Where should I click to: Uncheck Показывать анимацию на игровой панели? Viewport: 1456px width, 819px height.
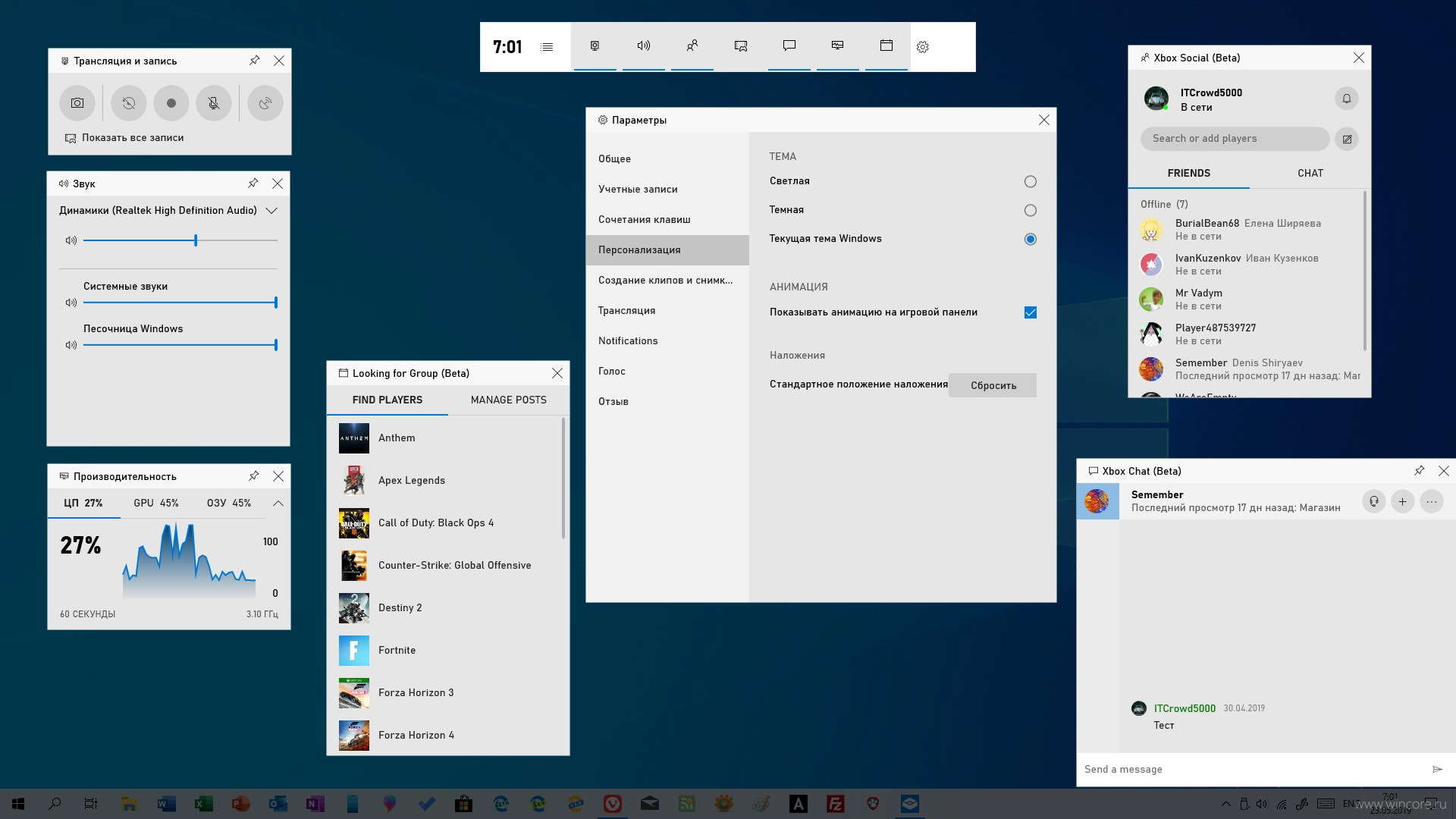pyautogui.click(x=1030, y=312)
